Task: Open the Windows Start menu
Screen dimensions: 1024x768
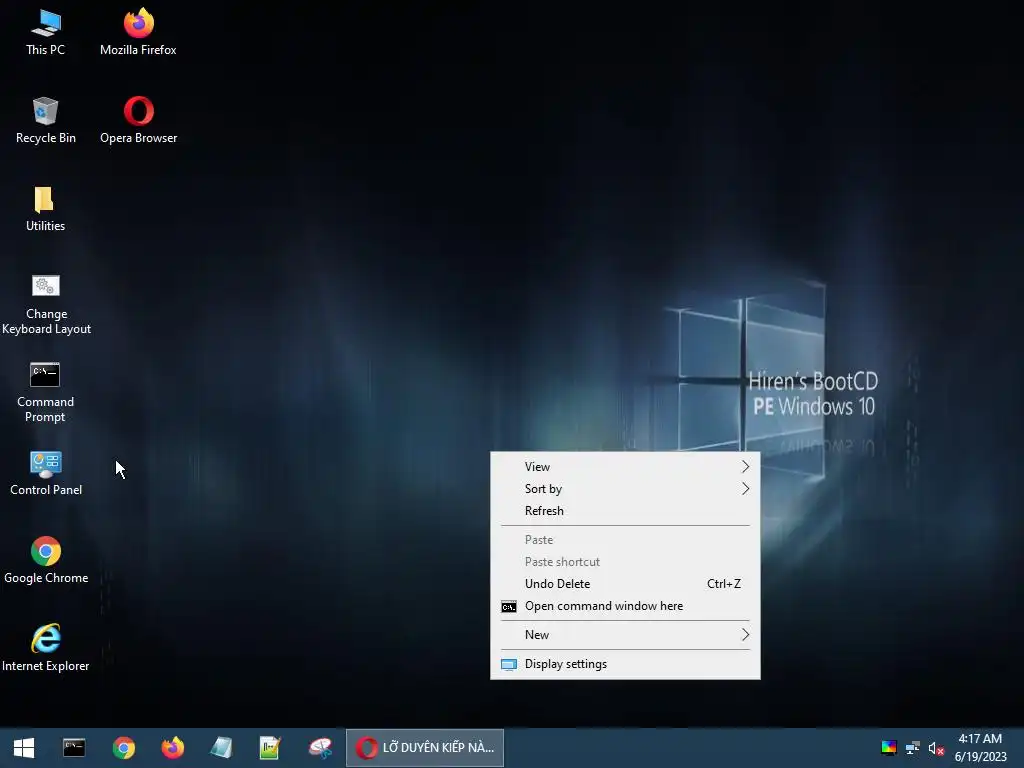Action: (24, 748)
